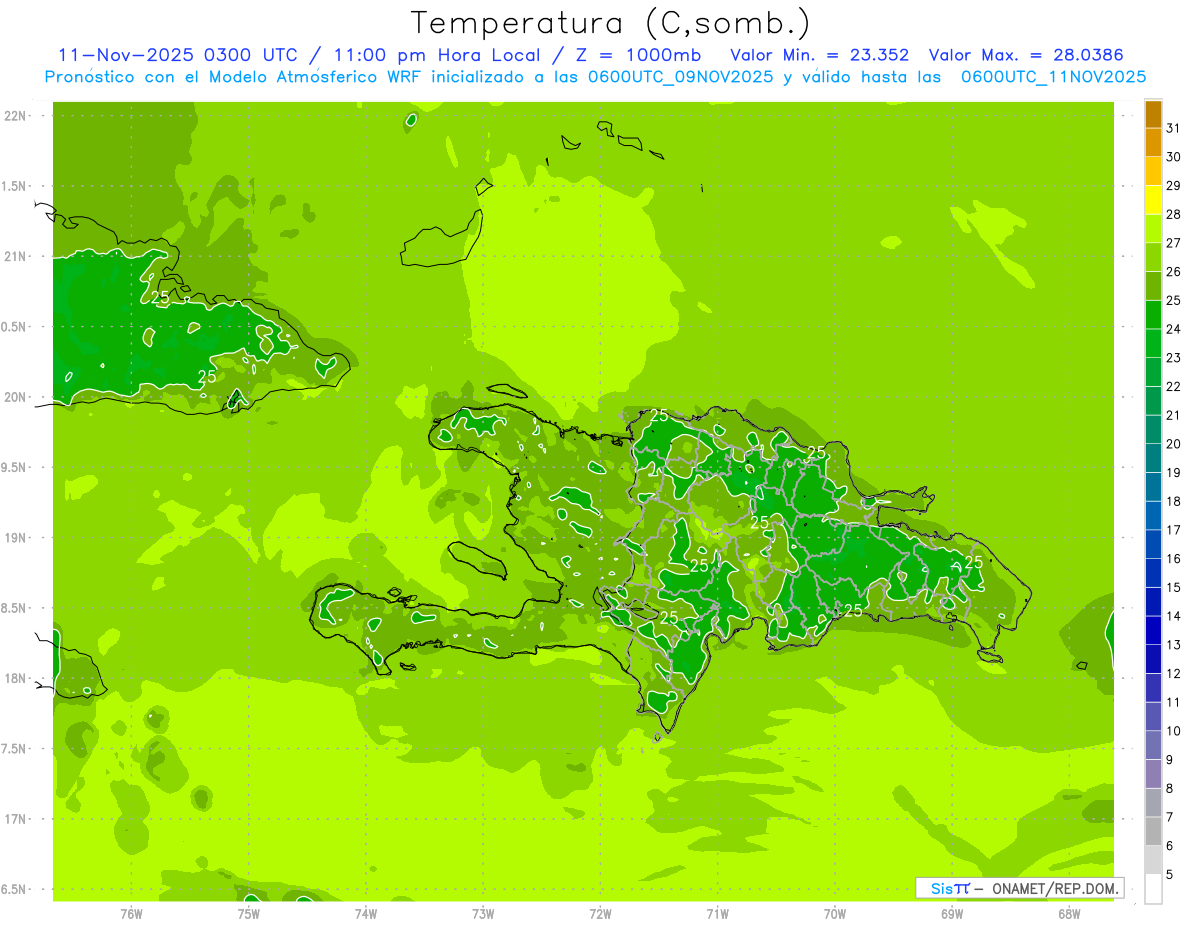Click valid-until time '0600UTC_11NOV2025'
The height and width of the screenshot is (927, 1200).
(1053, 77)
